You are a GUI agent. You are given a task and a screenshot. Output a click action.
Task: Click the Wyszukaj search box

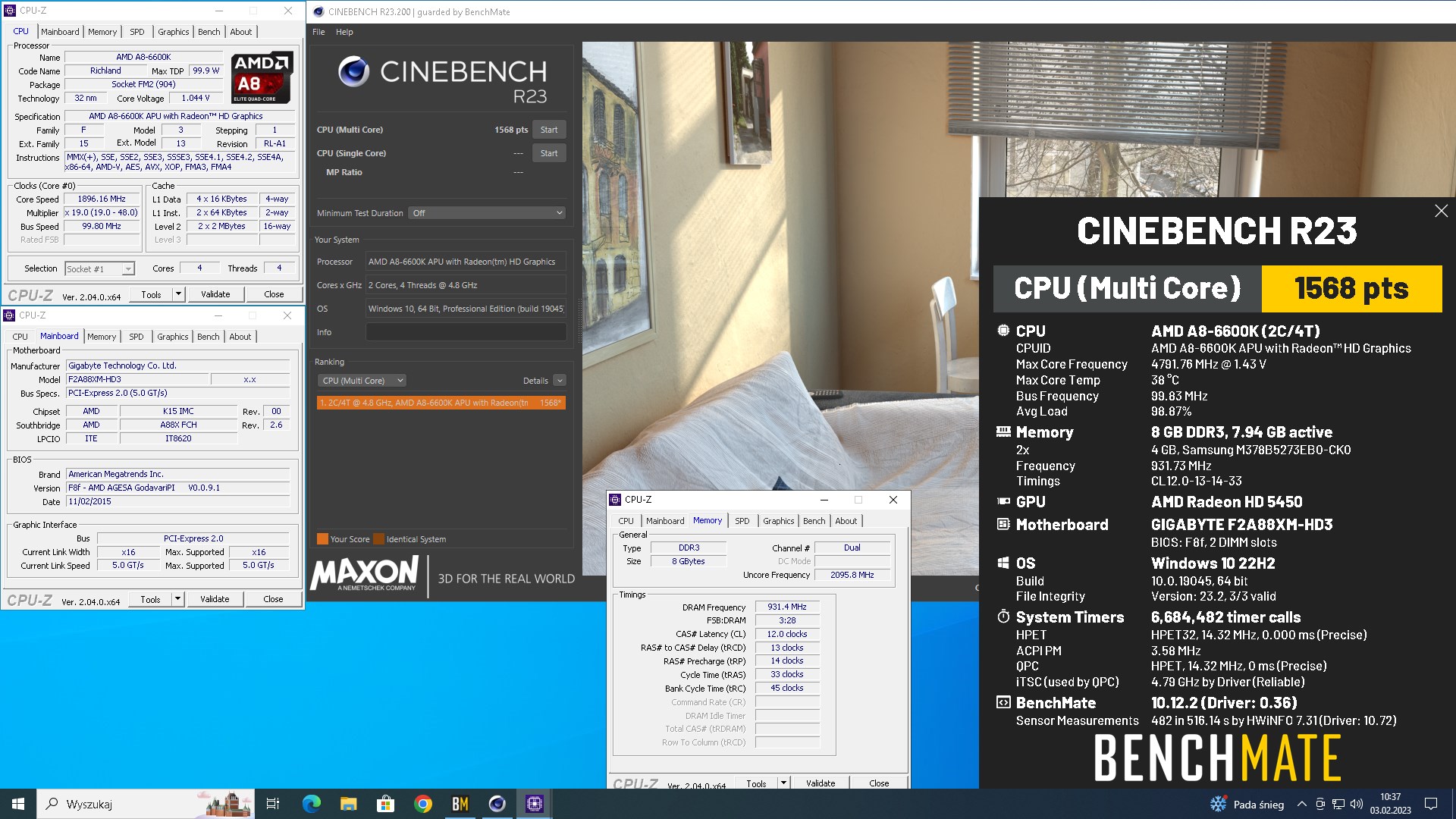(144, 804)
